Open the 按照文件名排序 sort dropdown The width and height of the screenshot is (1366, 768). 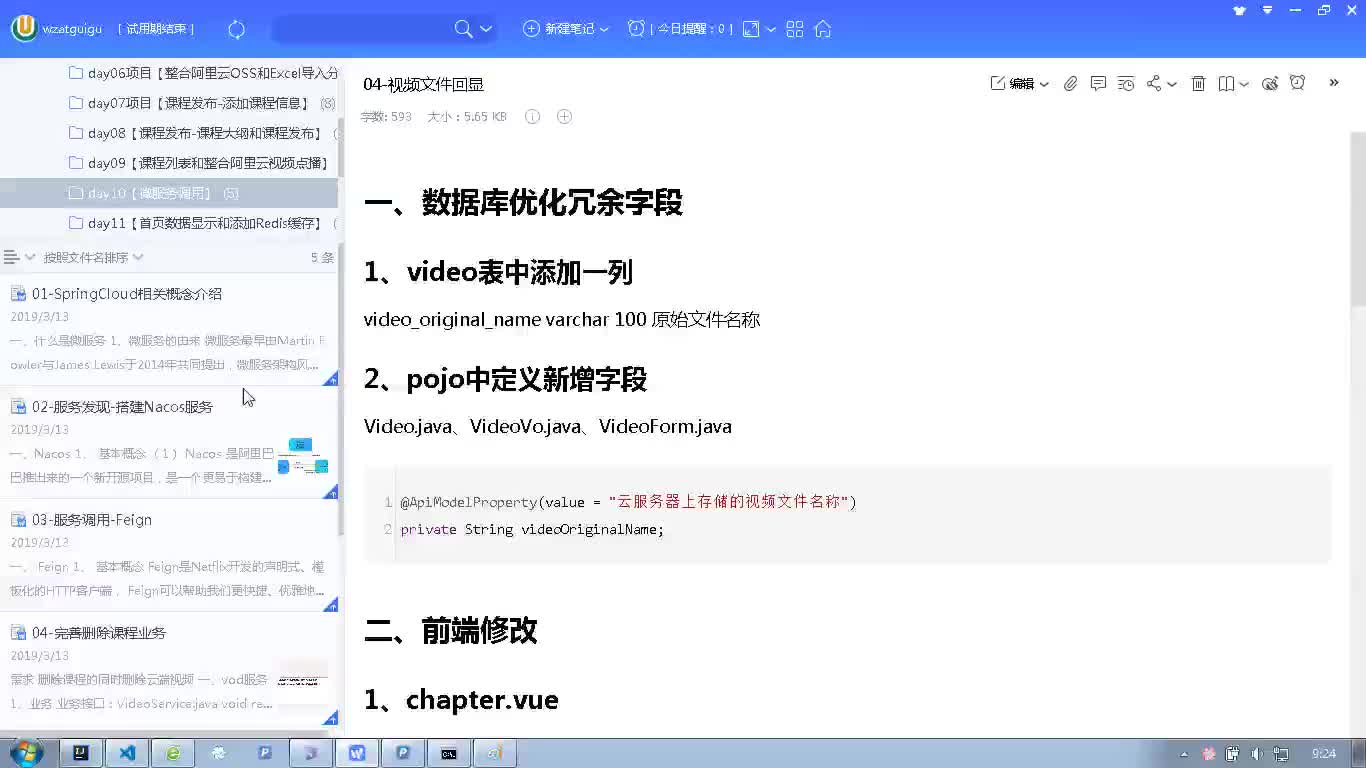pyautogui.click(x=93, y=257)
